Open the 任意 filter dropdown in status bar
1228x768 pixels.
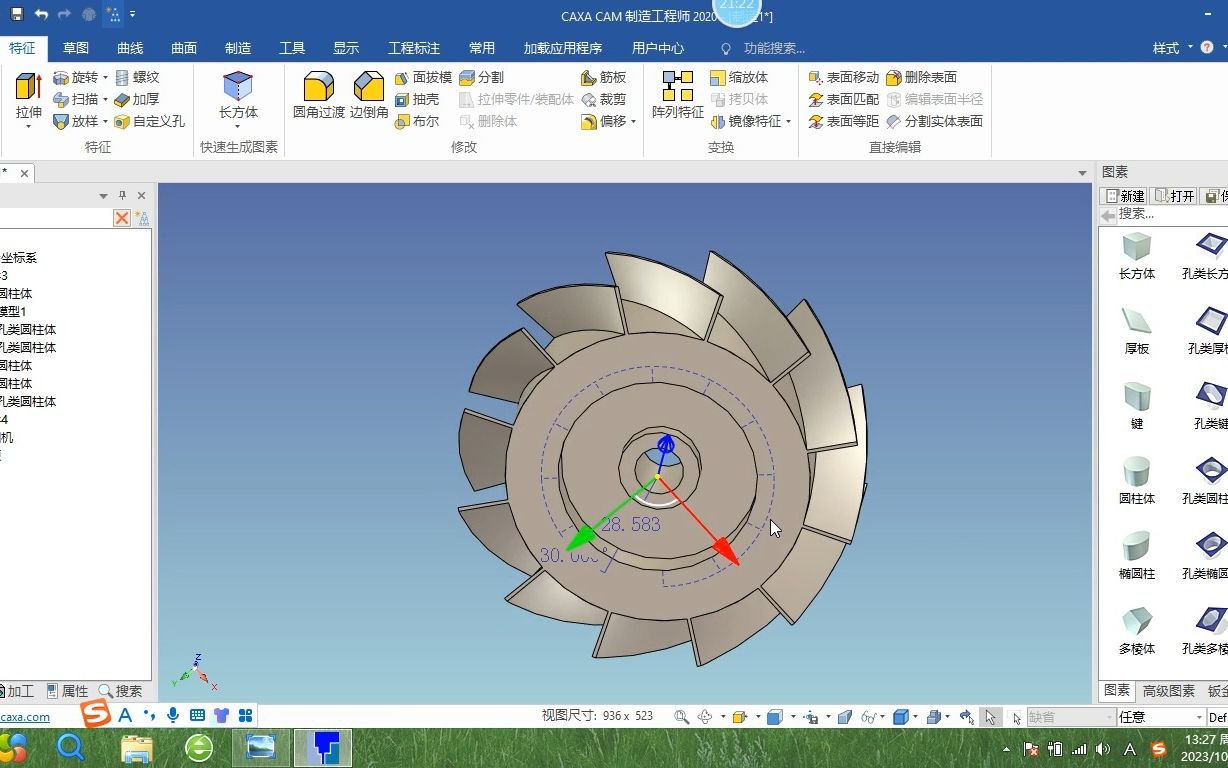[x=1199, y=716]
